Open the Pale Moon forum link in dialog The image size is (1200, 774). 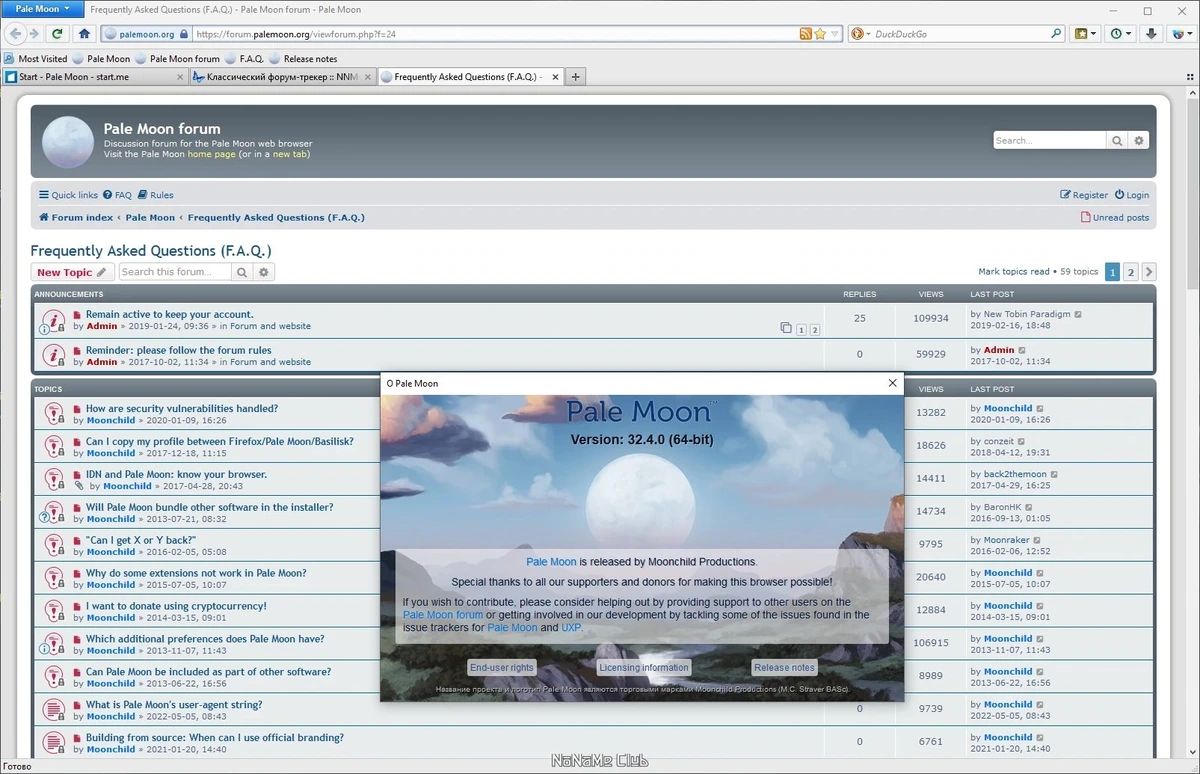pyautogui.click(x=443, y=615)
